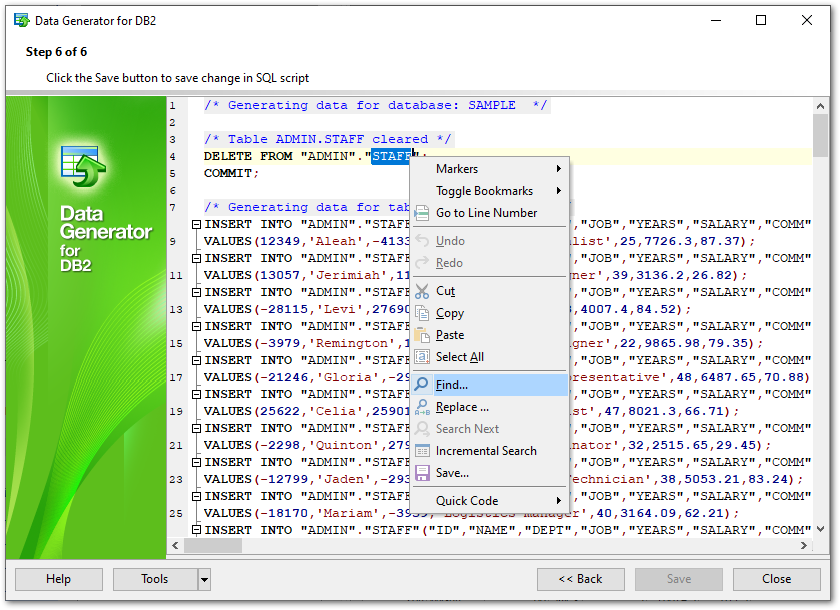Screen dimensions: 840x610
Task: Click line number 21 in the gutter
Action: 176,446
